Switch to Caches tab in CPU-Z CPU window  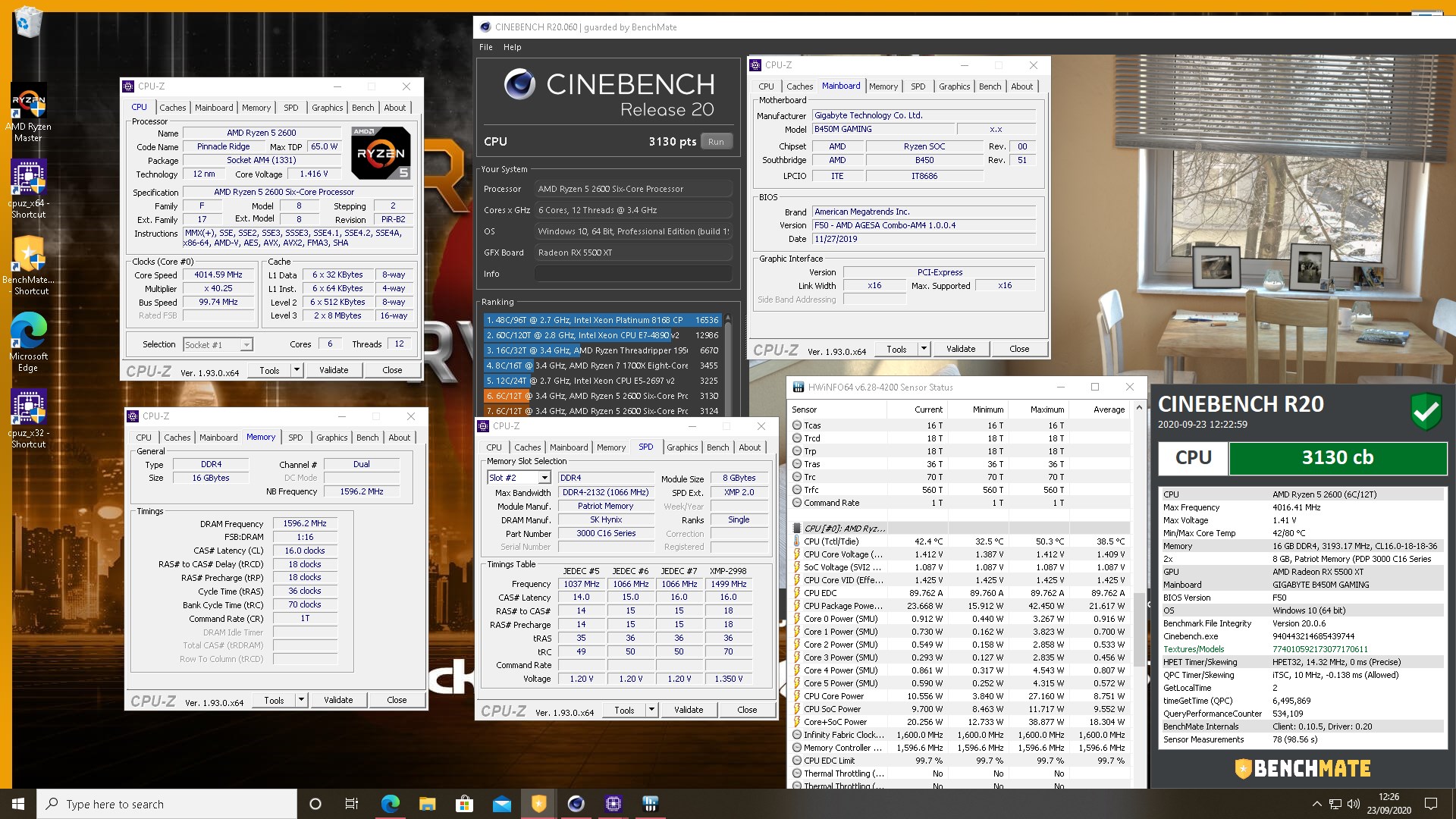click(x=173, y=108)
